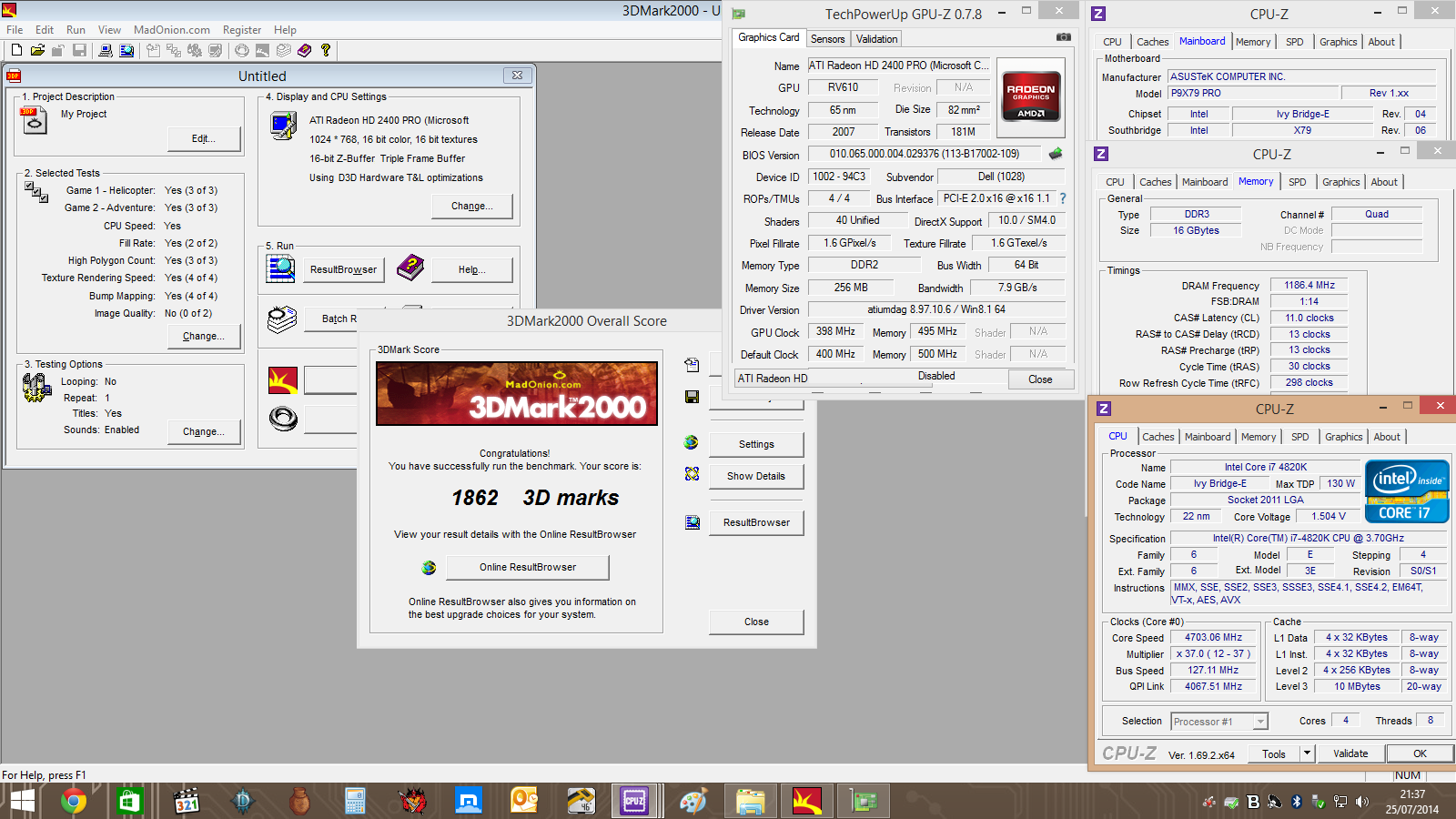
Task: Open the MadOnion.com menu
Action: tap(172, 30)
